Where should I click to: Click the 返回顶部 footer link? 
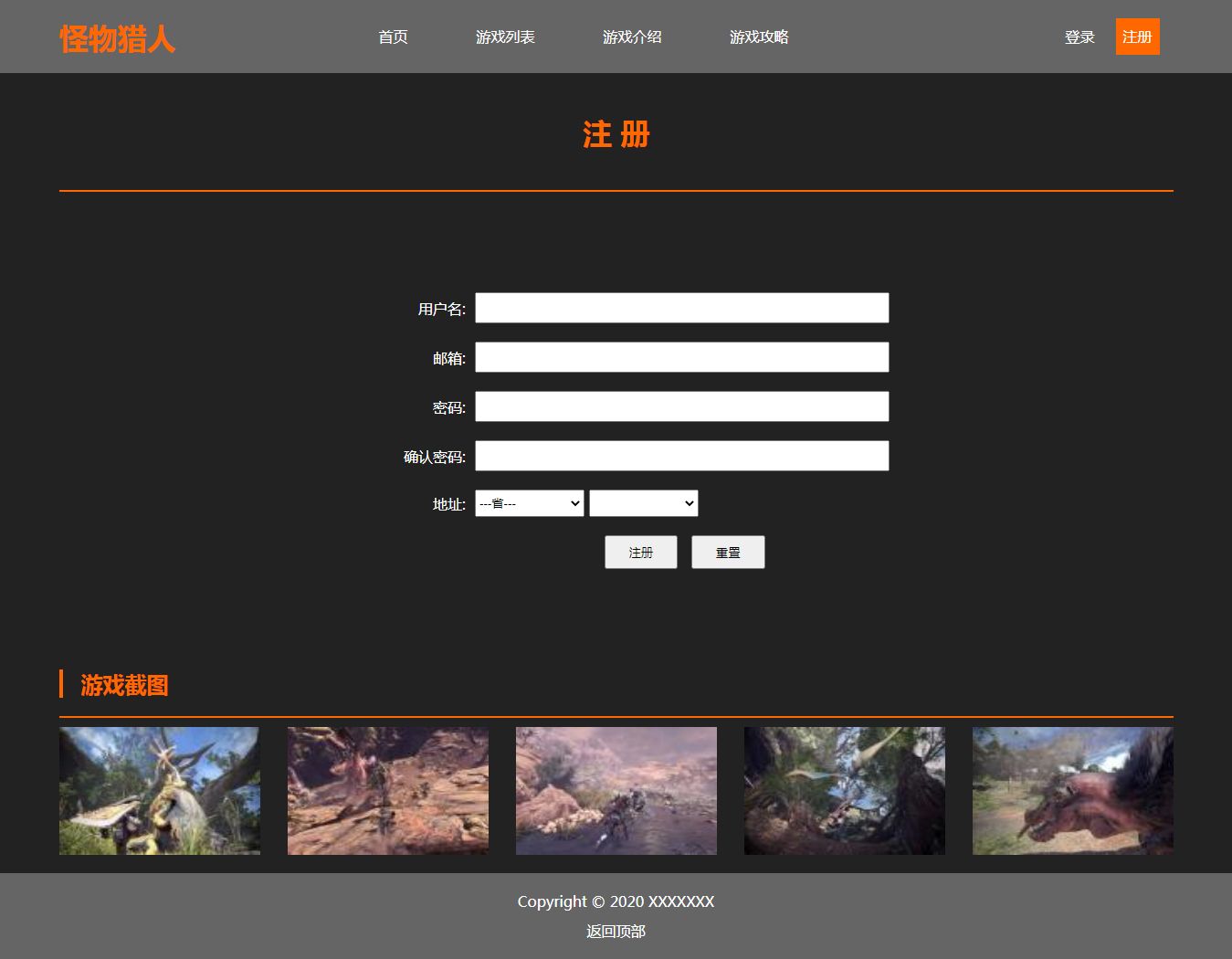pyautogui.click(x=616, y=932)
